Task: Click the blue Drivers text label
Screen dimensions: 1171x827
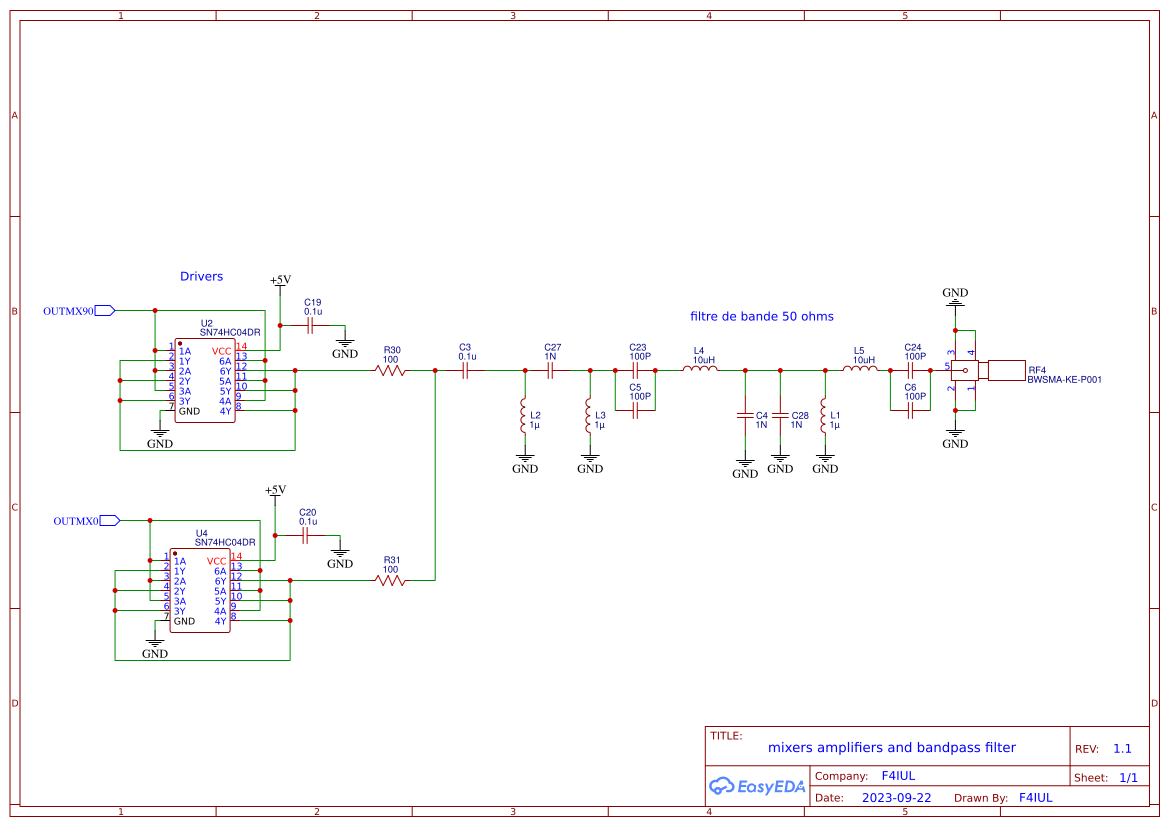Action: [x=201, y=276]
